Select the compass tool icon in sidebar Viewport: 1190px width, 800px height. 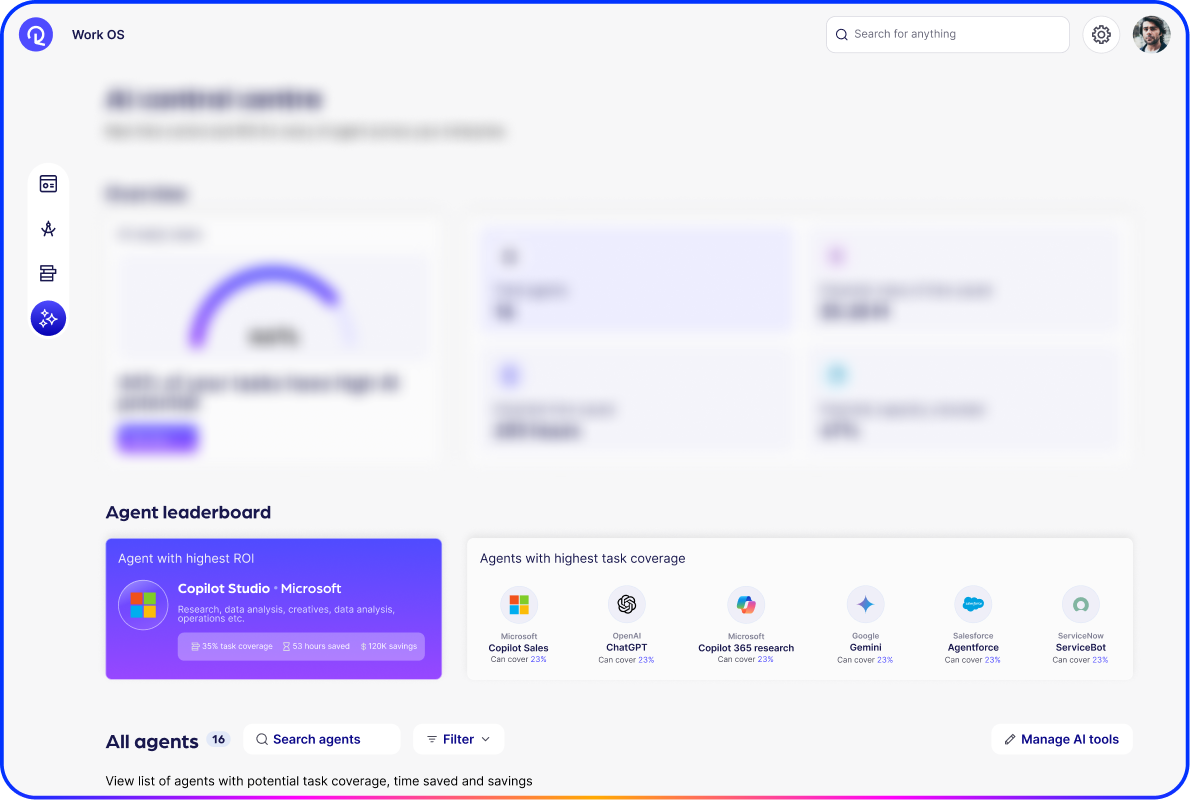click(48, 228)
